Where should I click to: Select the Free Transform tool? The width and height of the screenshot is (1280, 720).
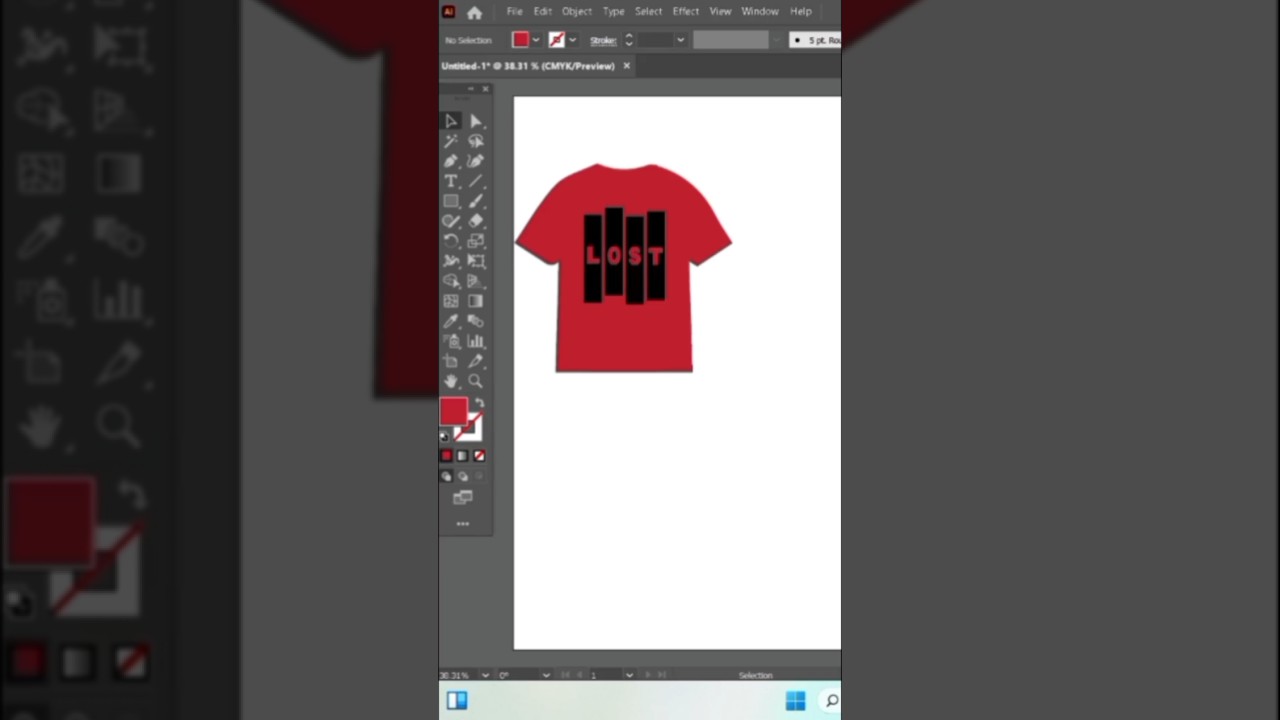tap(476, 261)
